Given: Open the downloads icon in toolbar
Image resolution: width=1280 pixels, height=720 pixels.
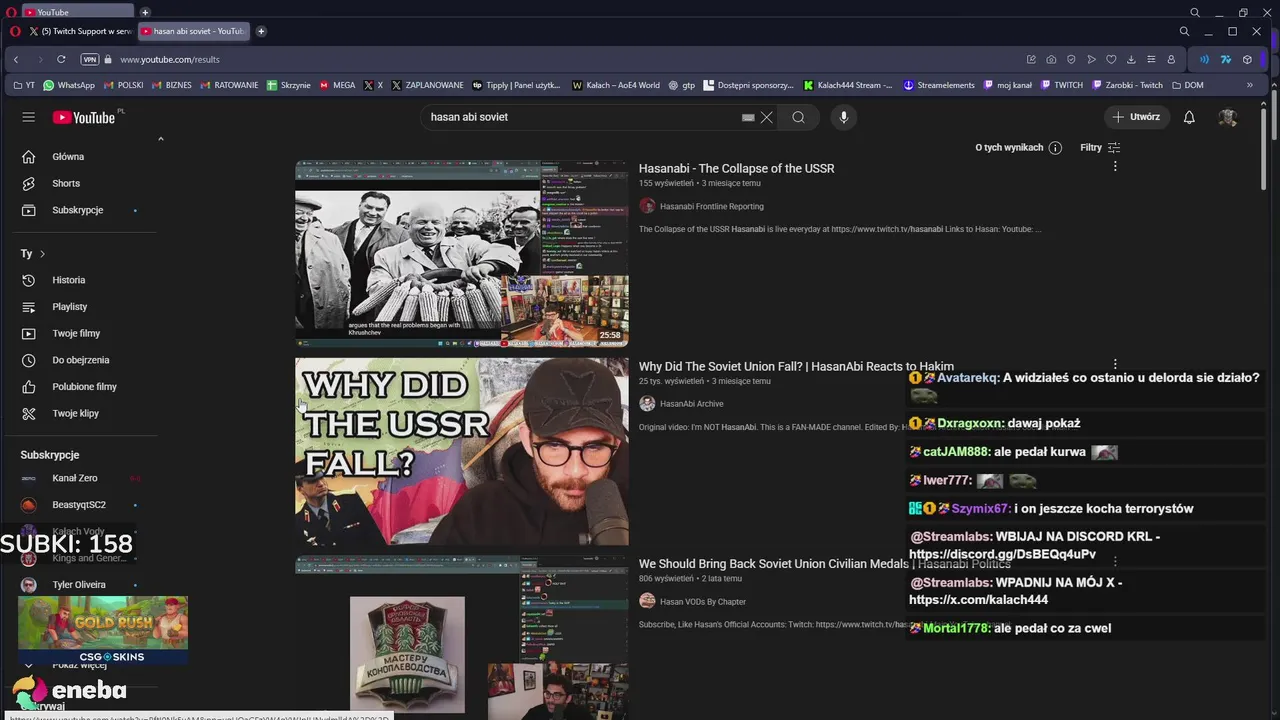Looking at the screenshot, I should coord(1131,59).
